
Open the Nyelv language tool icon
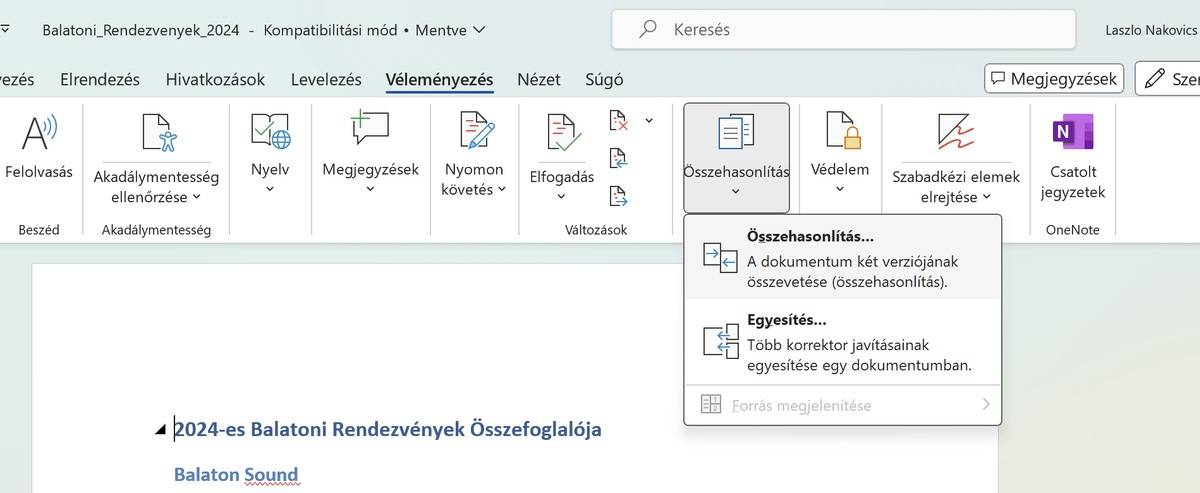270,131
